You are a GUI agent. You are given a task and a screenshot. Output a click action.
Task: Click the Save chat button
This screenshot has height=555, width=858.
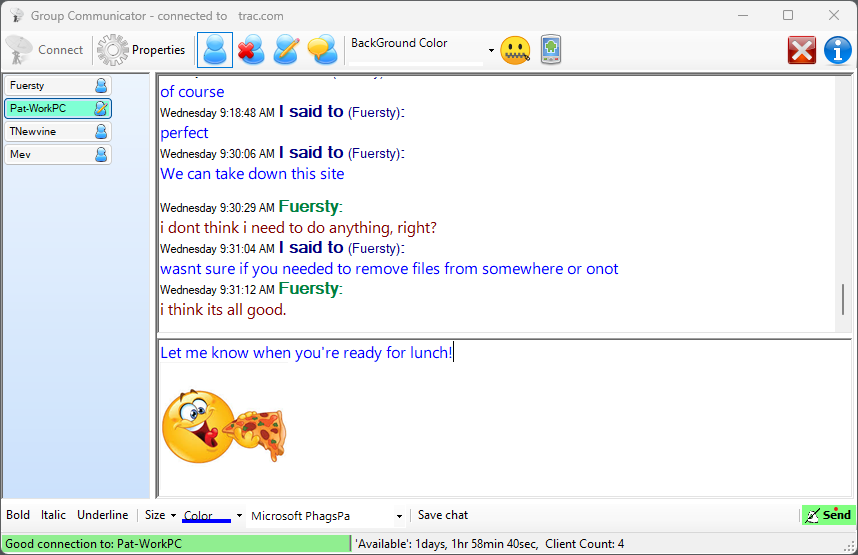(x=443, y=515)
